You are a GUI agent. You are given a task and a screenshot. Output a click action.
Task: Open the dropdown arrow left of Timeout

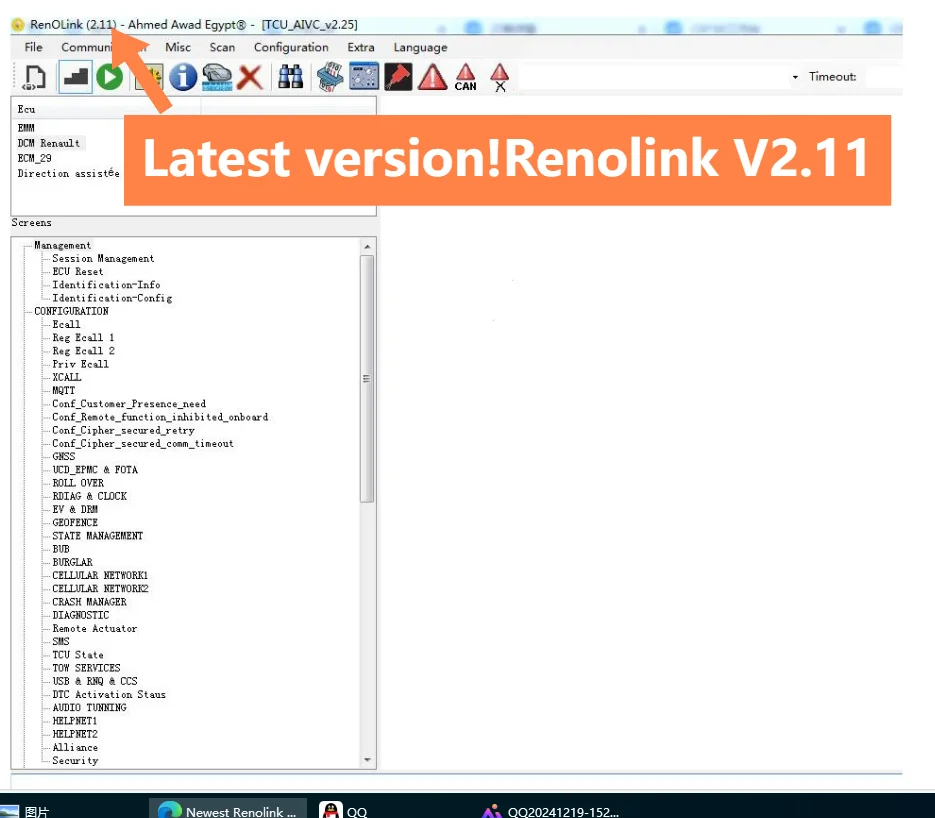pos(795,77)
